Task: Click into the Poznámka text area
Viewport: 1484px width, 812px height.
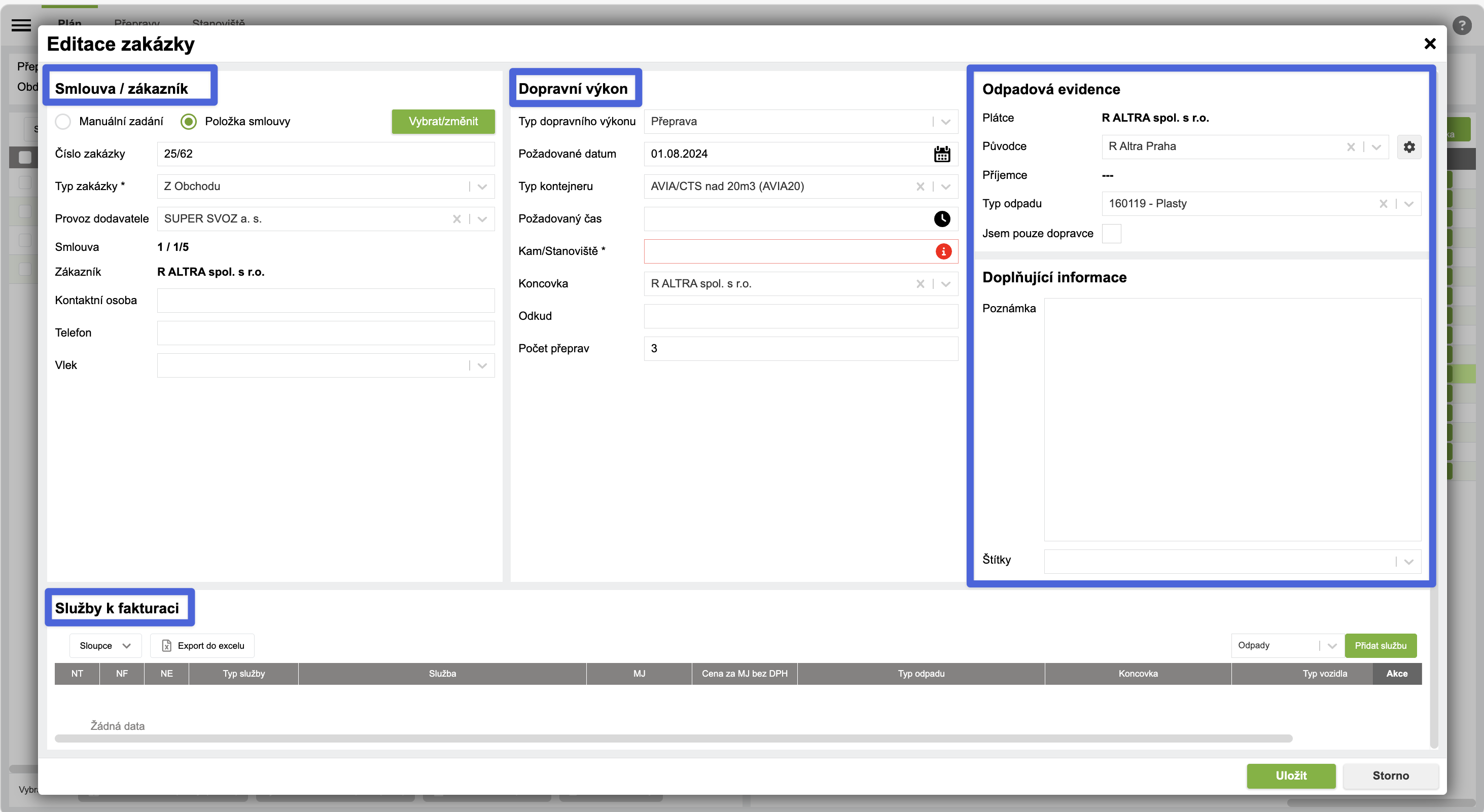Action: point(1232,419)
